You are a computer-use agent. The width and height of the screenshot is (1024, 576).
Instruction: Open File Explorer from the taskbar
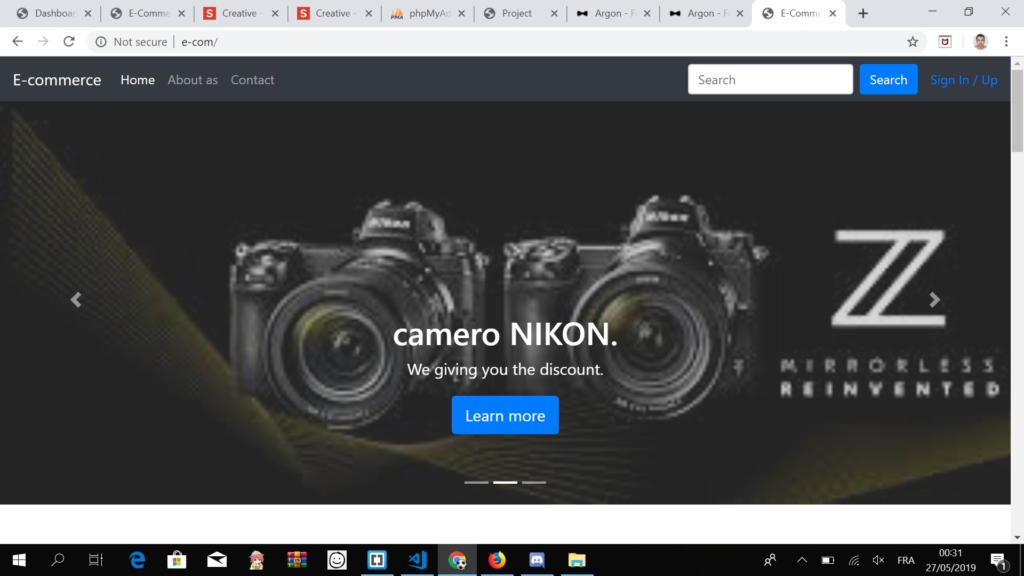click(577, 560)
